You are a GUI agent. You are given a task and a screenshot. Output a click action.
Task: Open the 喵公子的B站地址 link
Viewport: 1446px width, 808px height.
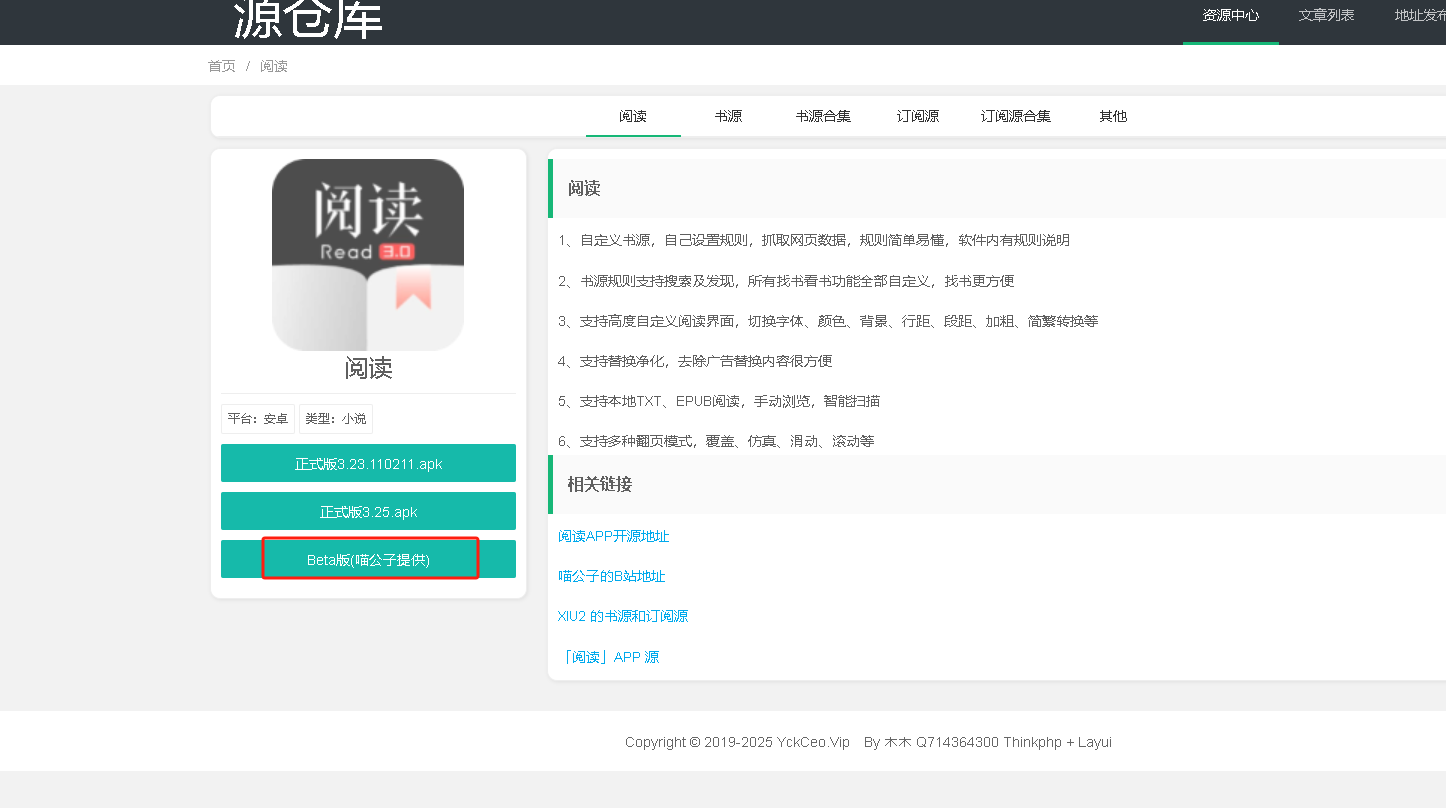click(612, 576)
